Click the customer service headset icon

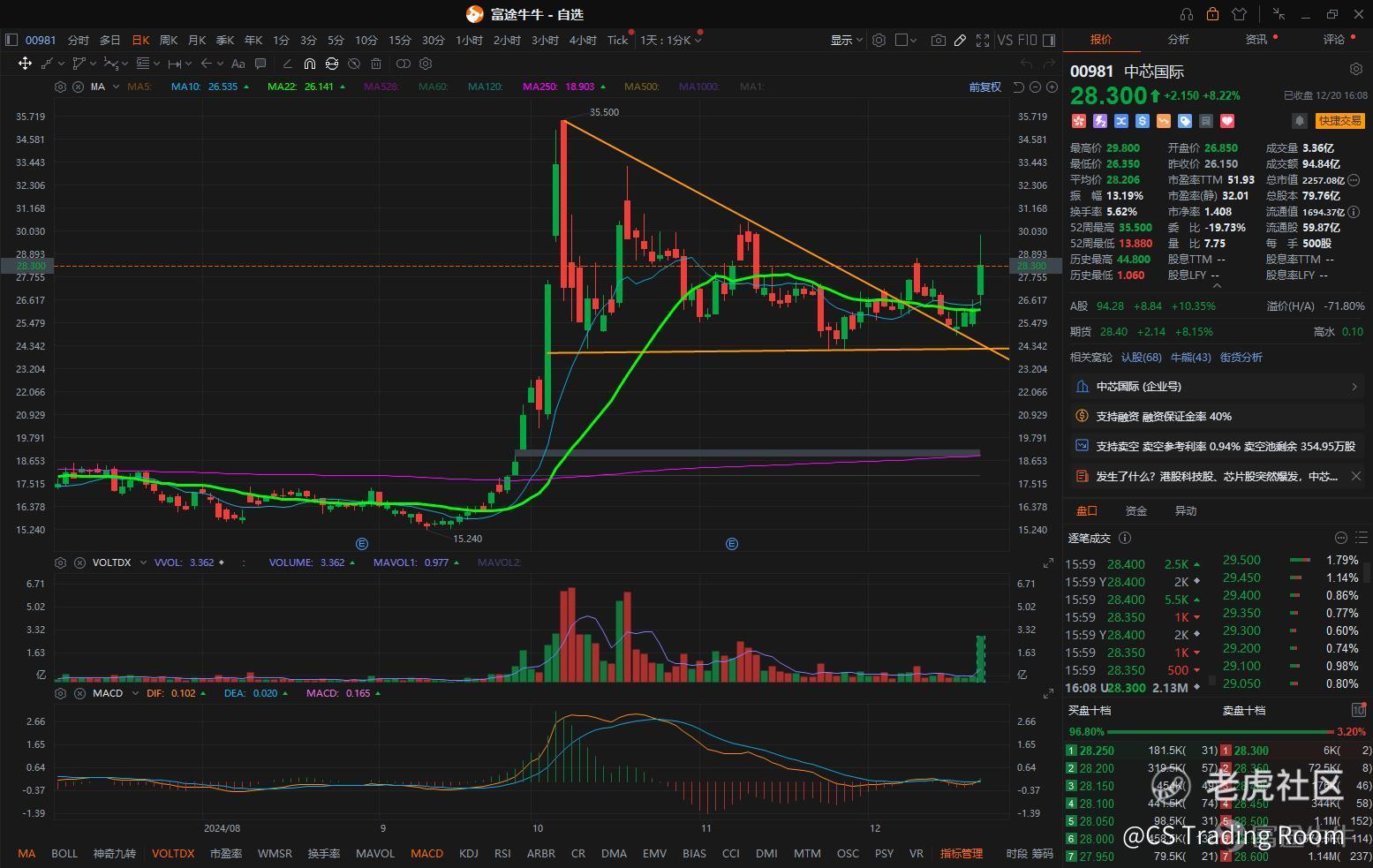[1186, 14]
